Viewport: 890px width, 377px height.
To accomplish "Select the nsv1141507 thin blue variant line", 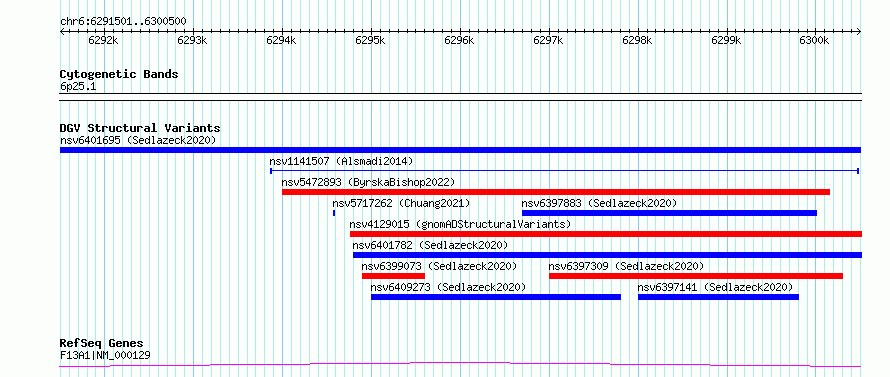I will click(564, 171).
